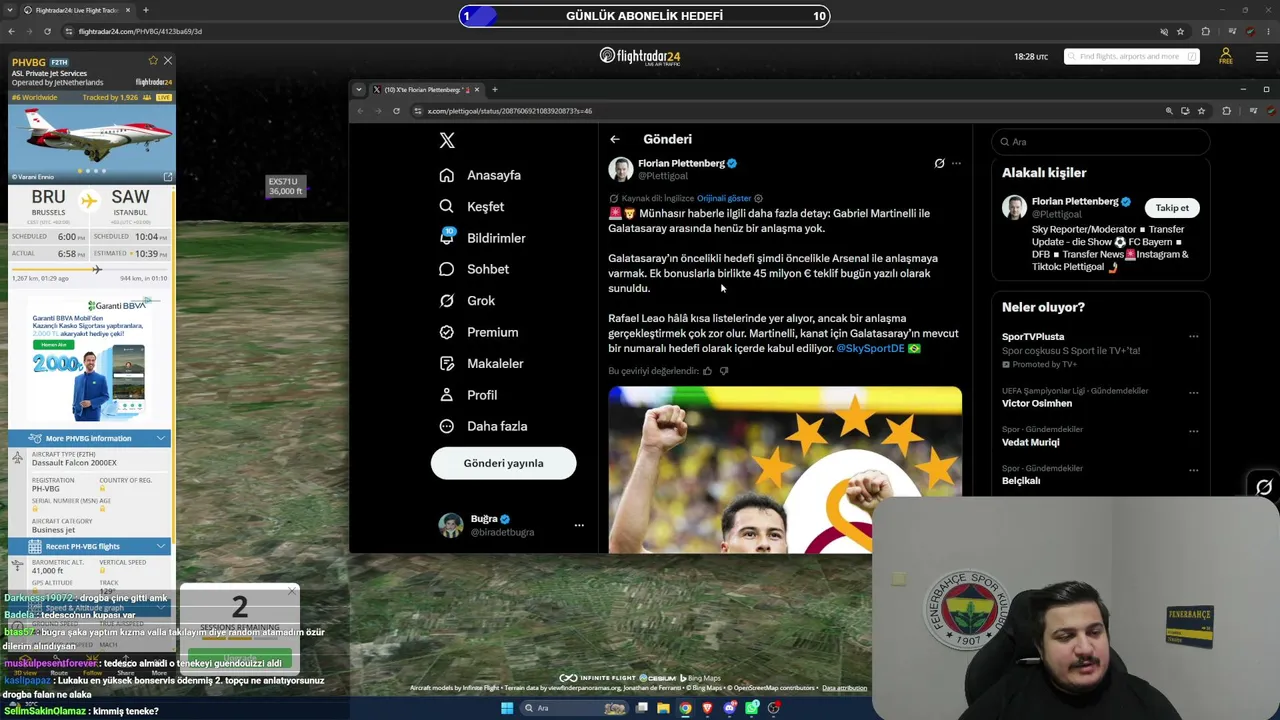This screenshot has height=720, width=1280.
Task: Click the Windows Start button
Action: point(507,708)
